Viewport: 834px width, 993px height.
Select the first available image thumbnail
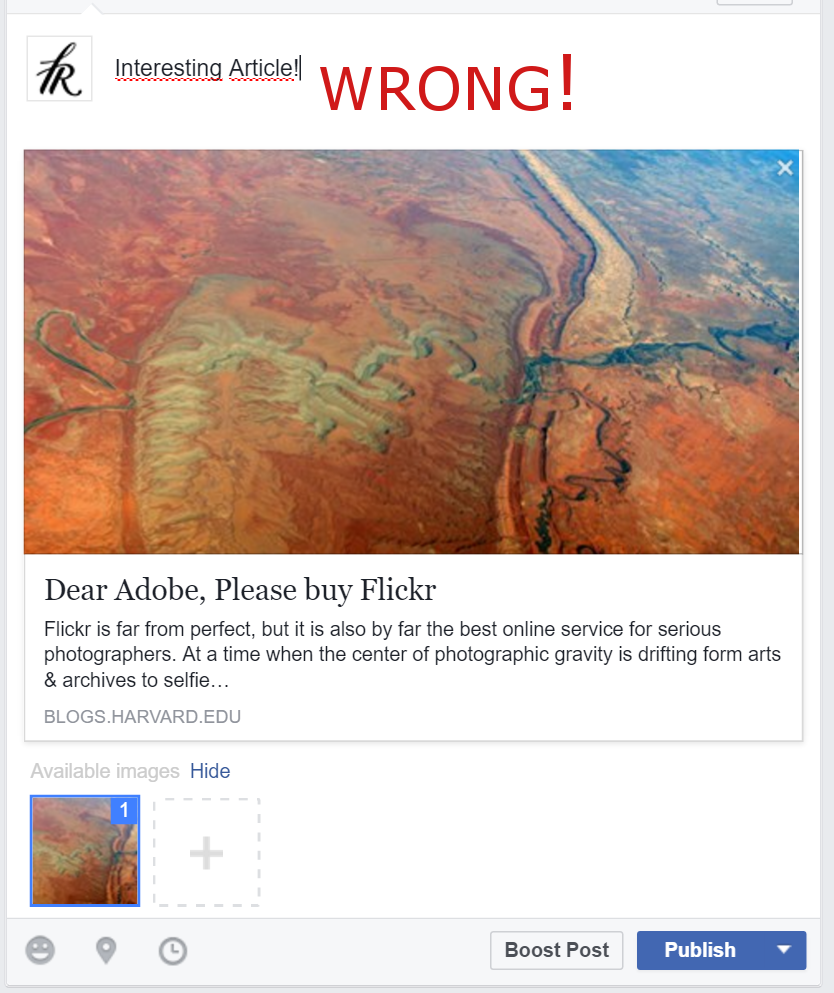(85, 851)
